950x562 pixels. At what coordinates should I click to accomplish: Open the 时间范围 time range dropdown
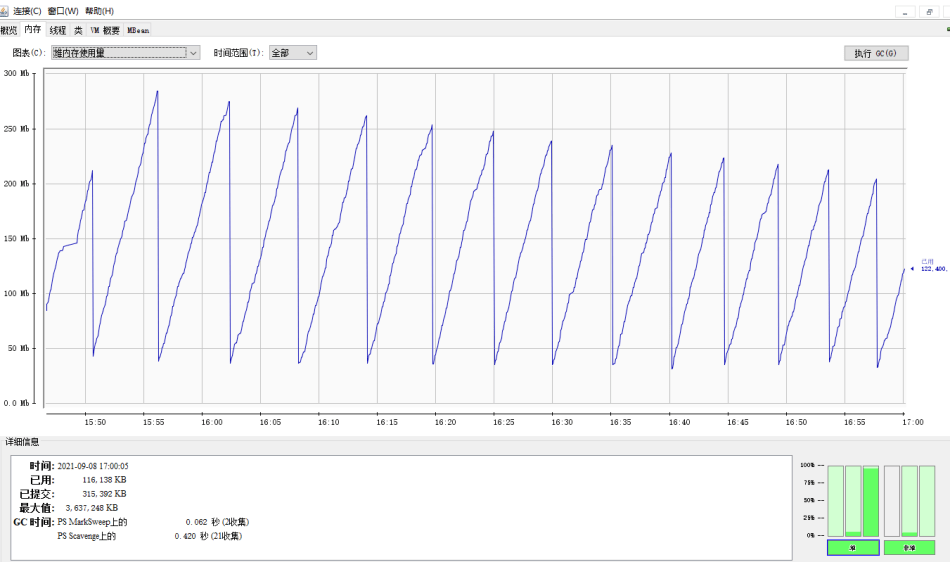click(293, 53)
